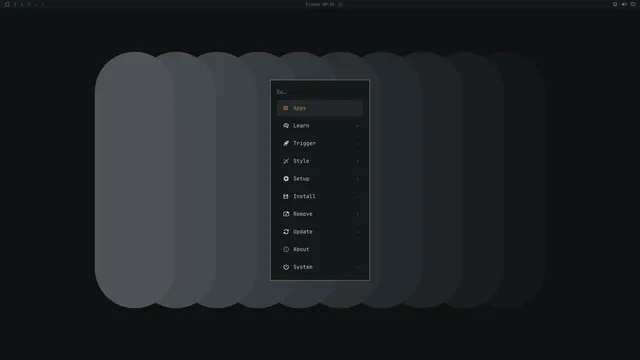Image resolution: width=640 pixels, height=360 pixels.
Task: Expand the Remove submenu chevron
Action: [358, 214]
